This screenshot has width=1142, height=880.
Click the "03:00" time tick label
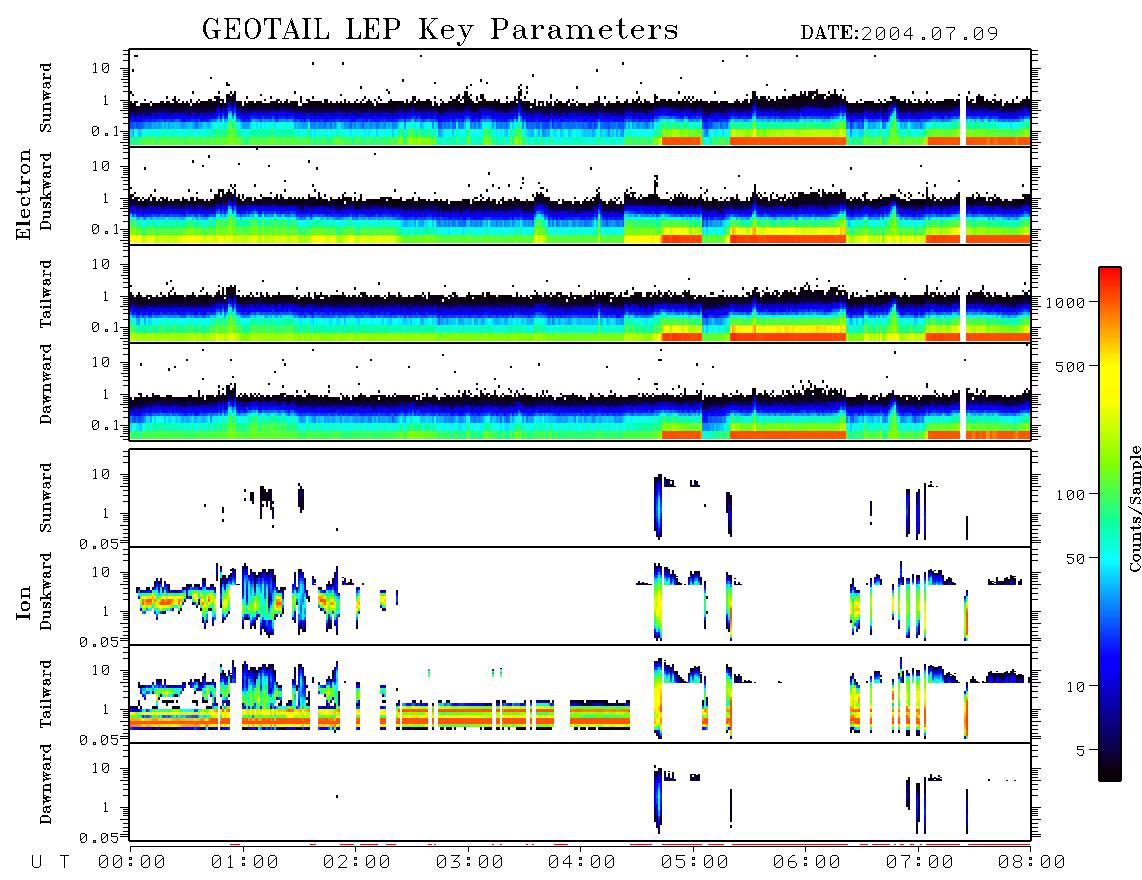(470, 863)
